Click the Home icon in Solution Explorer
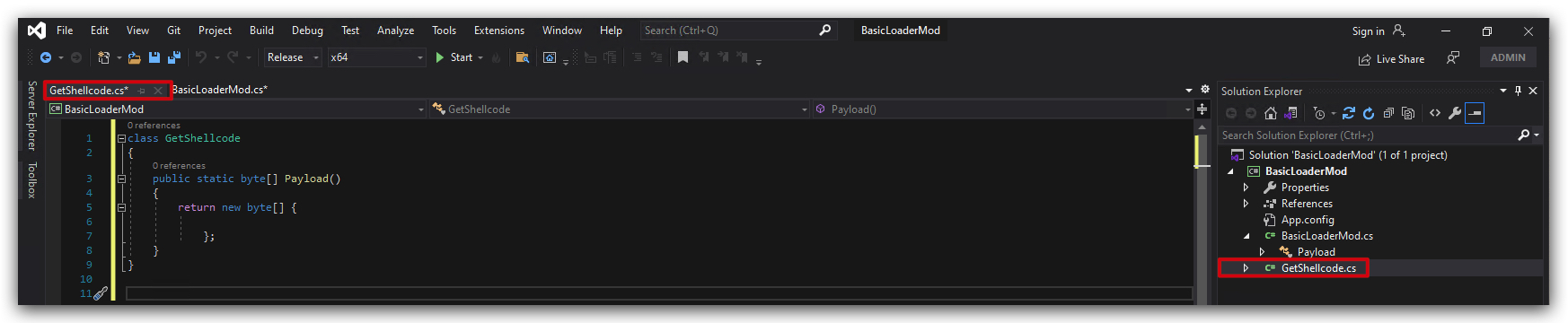Viewport: 1568px width, 323px height. click(1270, 113)
